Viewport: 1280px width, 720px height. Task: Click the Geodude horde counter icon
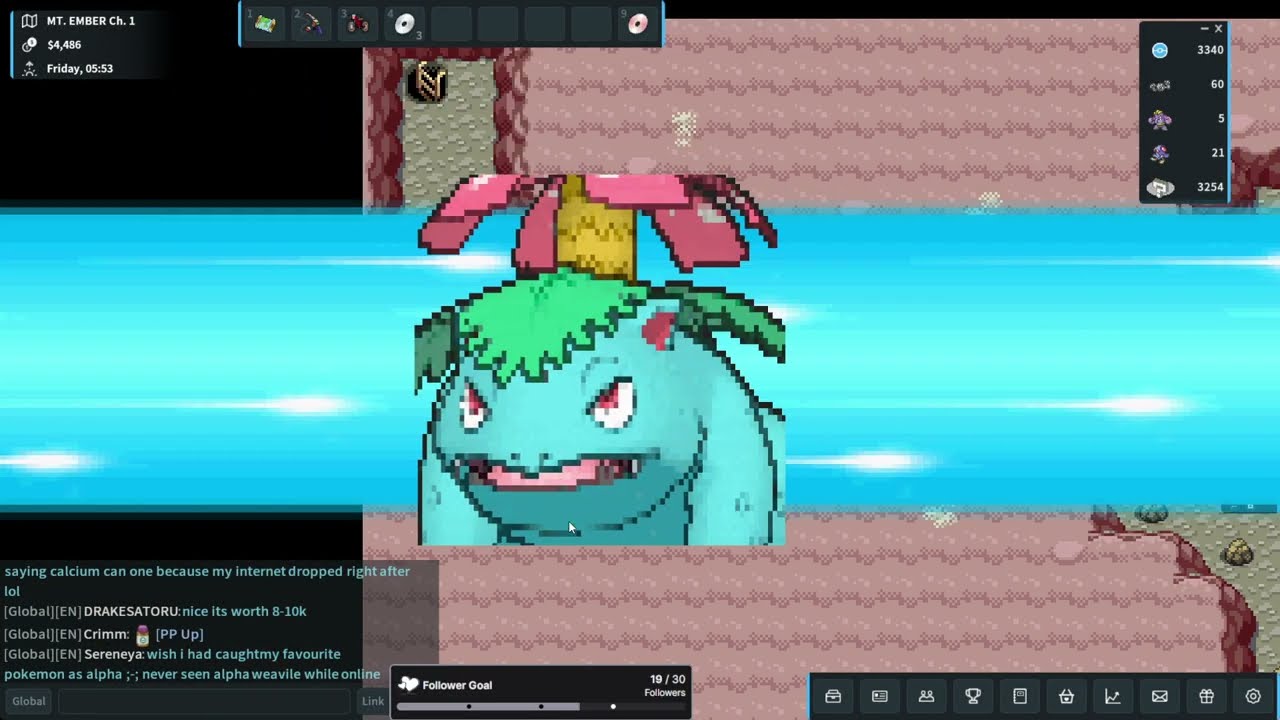click(1160, 85)
